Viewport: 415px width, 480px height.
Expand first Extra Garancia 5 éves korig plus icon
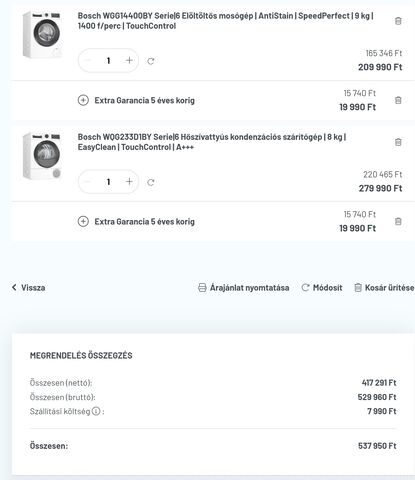(83, 100)
